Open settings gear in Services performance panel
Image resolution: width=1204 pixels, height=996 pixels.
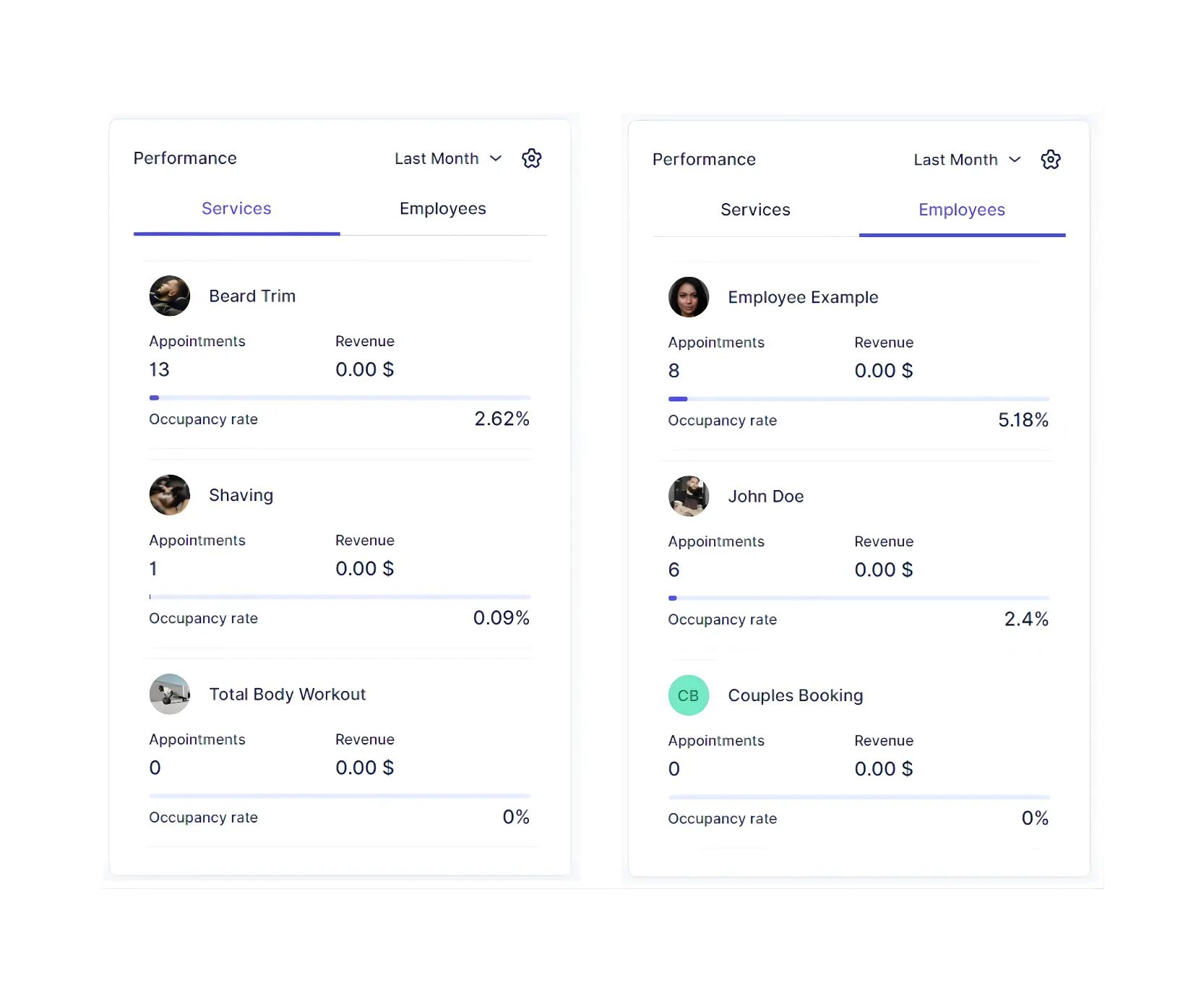[532, 158]
